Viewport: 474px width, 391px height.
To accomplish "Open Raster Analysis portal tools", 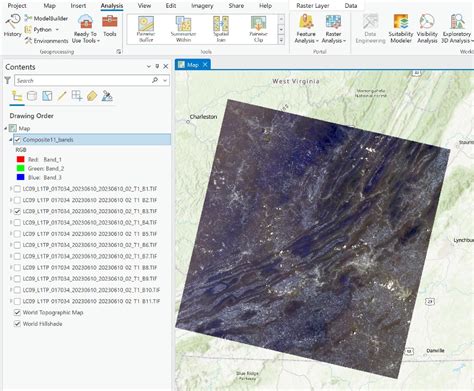I will 333,29.
